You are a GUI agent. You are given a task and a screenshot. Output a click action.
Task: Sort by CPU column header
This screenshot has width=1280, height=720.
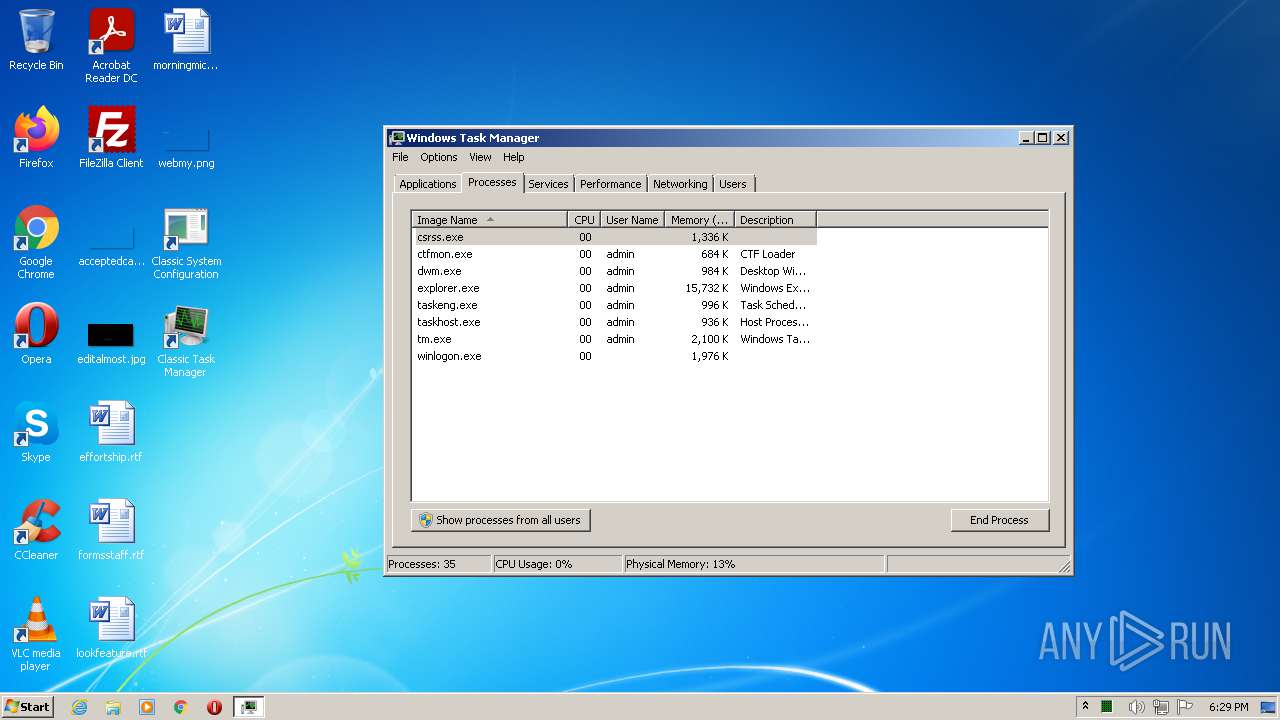(584, 220)
